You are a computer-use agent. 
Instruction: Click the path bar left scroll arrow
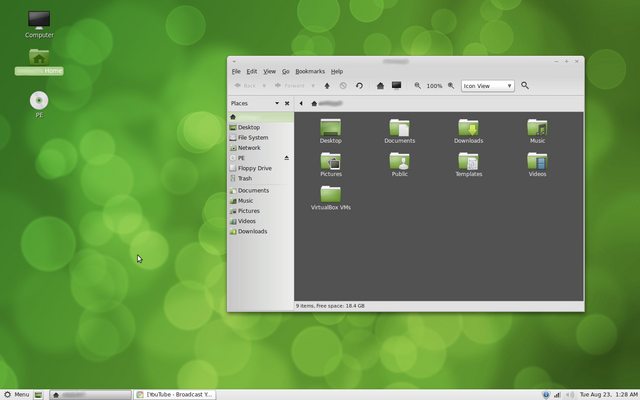click(x=301, y=103)
